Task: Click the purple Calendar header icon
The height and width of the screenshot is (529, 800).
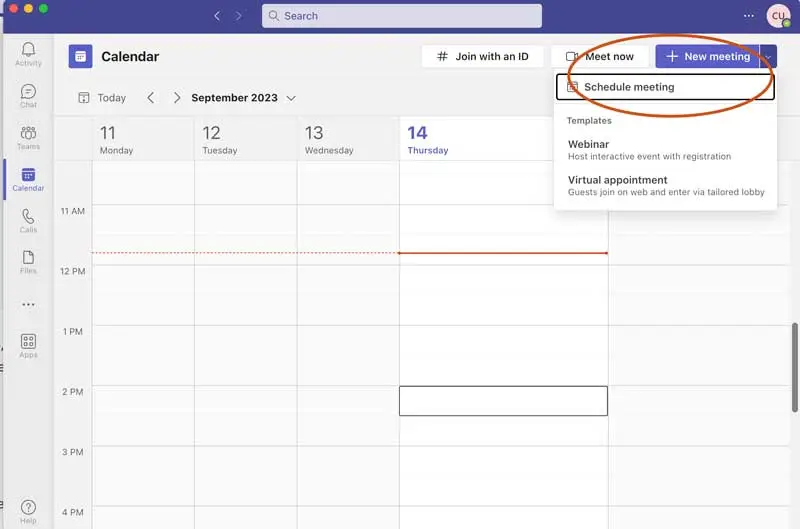Action: pos(81,56)
